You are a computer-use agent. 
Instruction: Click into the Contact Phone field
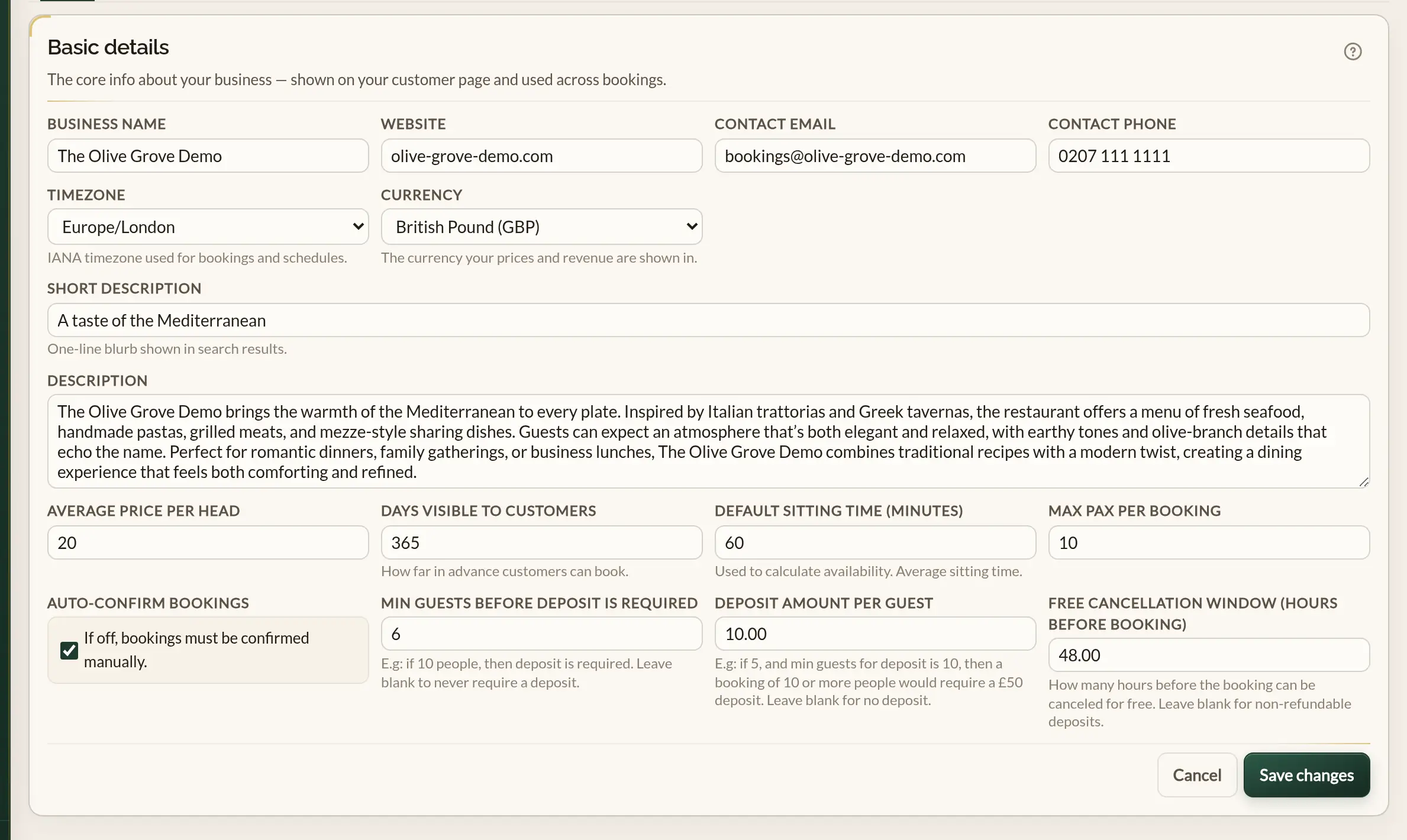[x=1209, y=156]
